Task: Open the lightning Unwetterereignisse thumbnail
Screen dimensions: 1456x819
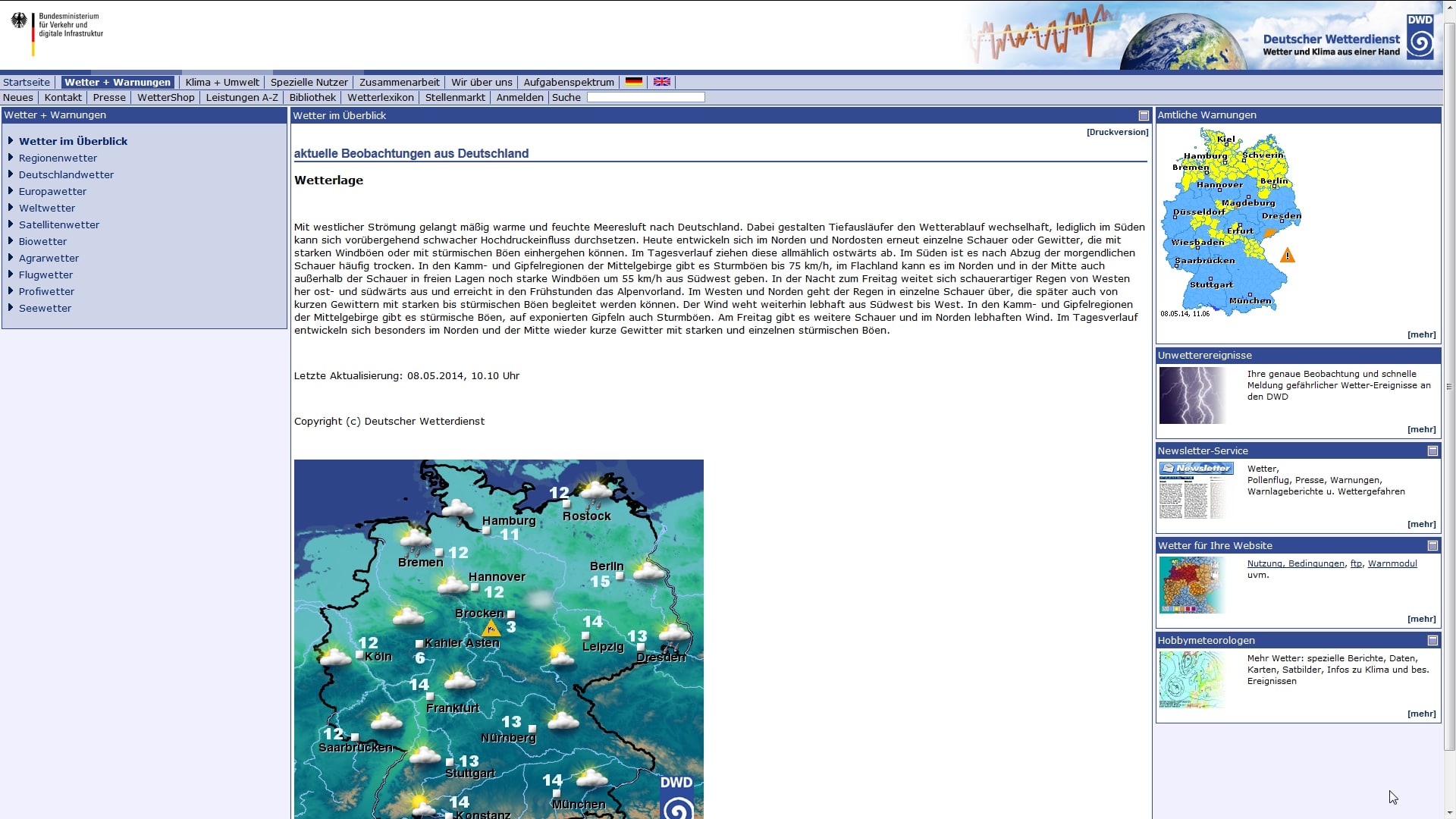Action: tap(1193, 395)
